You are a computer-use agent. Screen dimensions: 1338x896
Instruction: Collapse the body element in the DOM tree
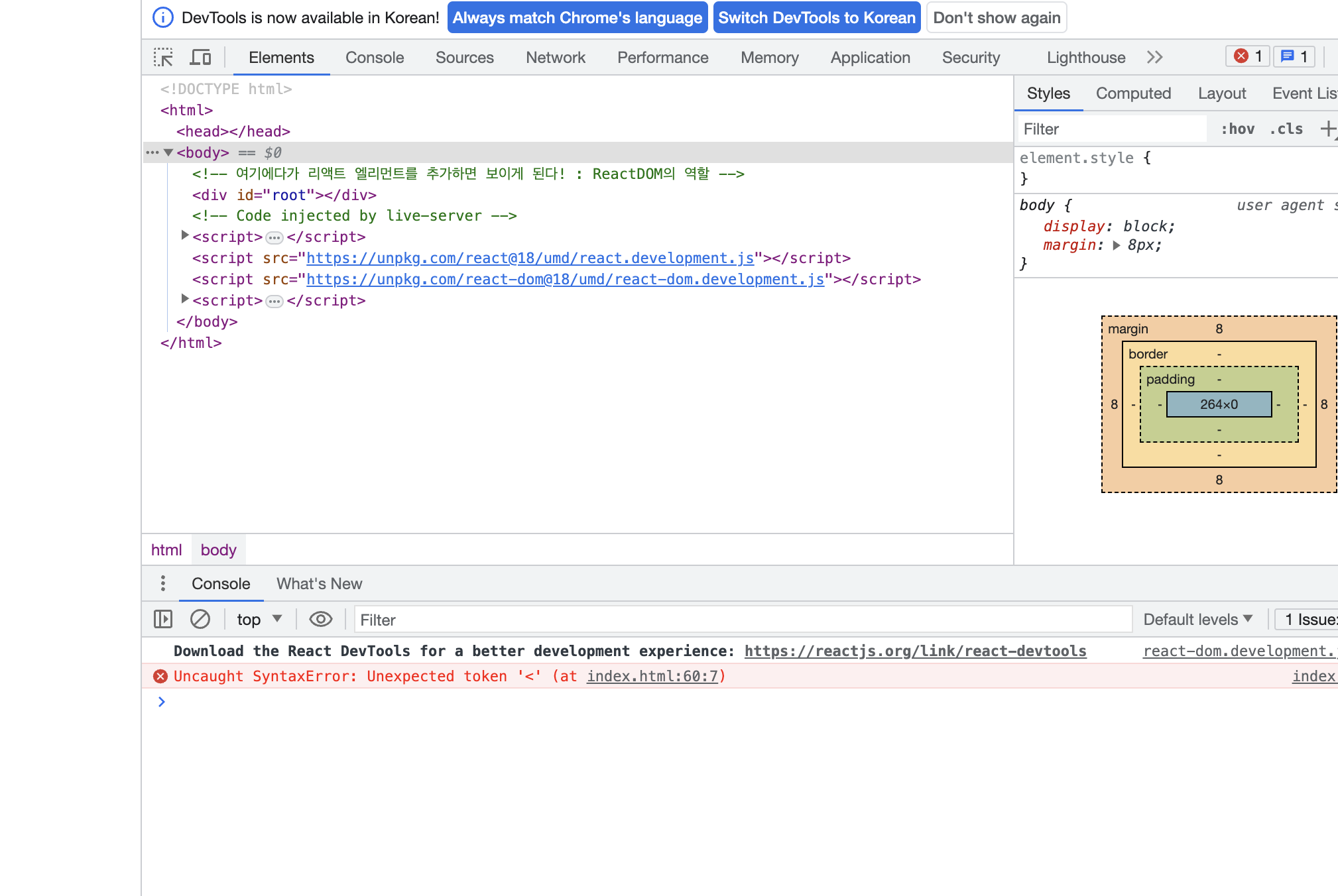coord(169,152)
